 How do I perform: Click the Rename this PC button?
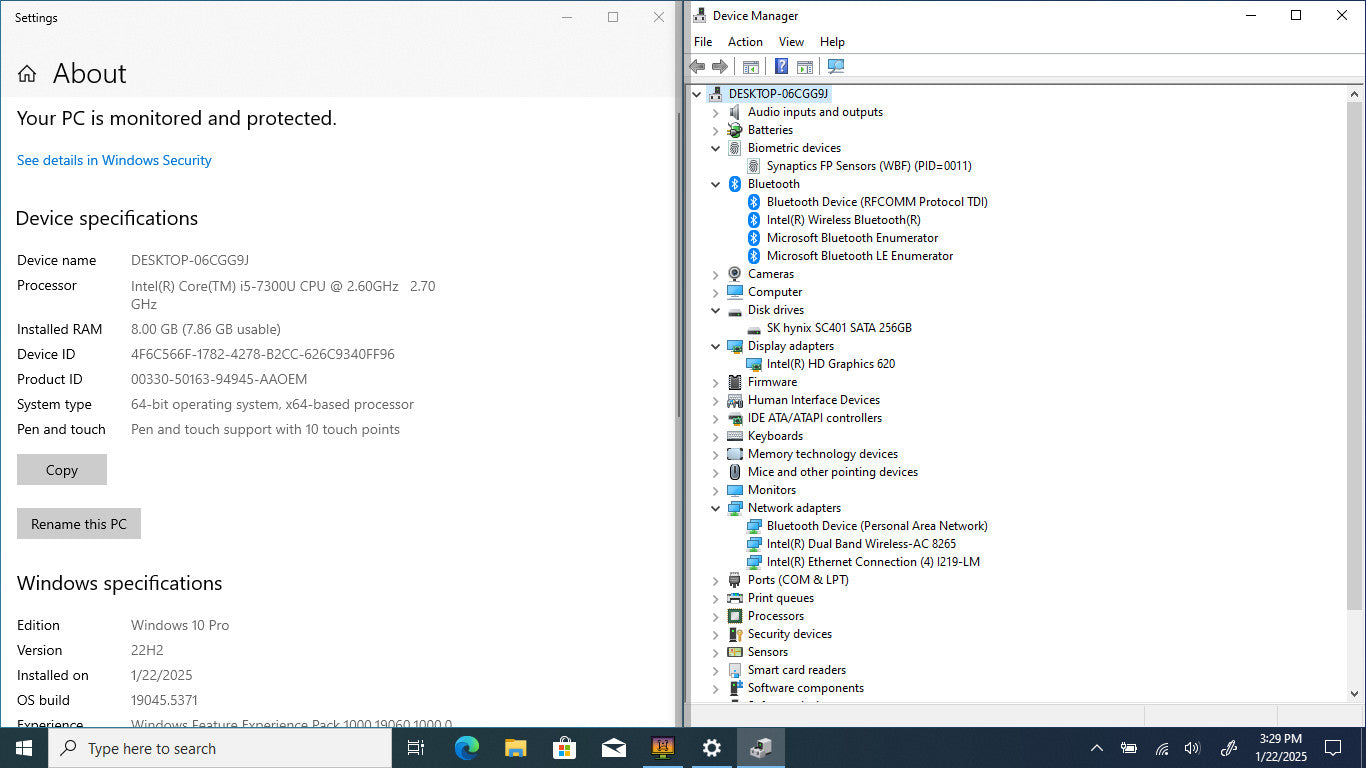click(79, 524)
